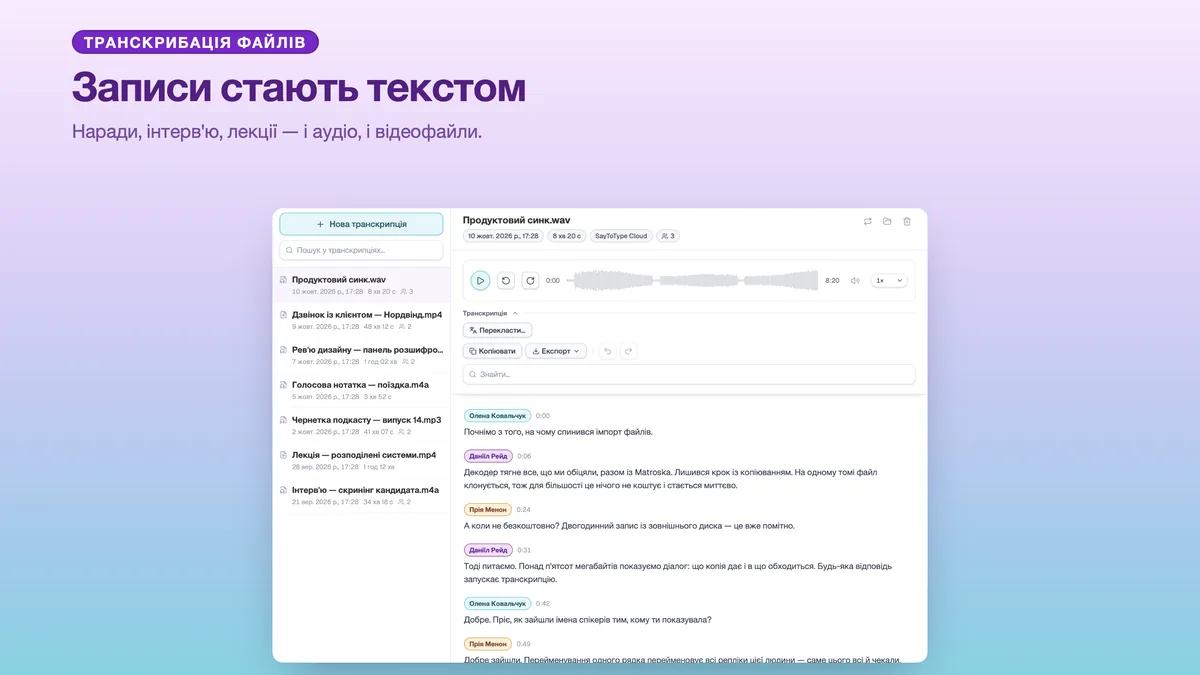Click the re-transcribe arrows icon in header

[x=868, y=221]
